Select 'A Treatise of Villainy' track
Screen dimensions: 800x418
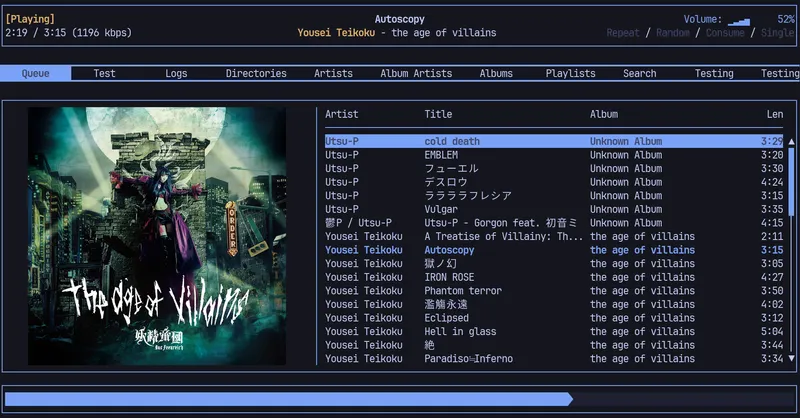point(554,236)
